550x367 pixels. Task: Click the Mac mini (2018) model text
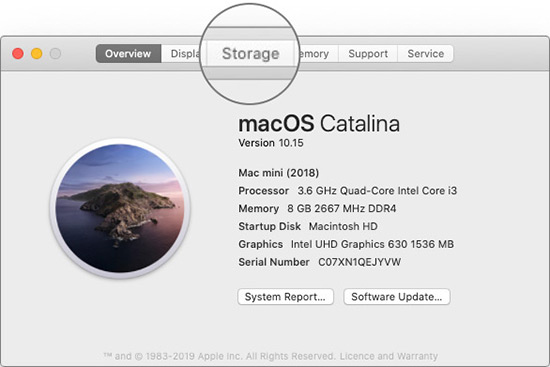(x=279, y=173)
